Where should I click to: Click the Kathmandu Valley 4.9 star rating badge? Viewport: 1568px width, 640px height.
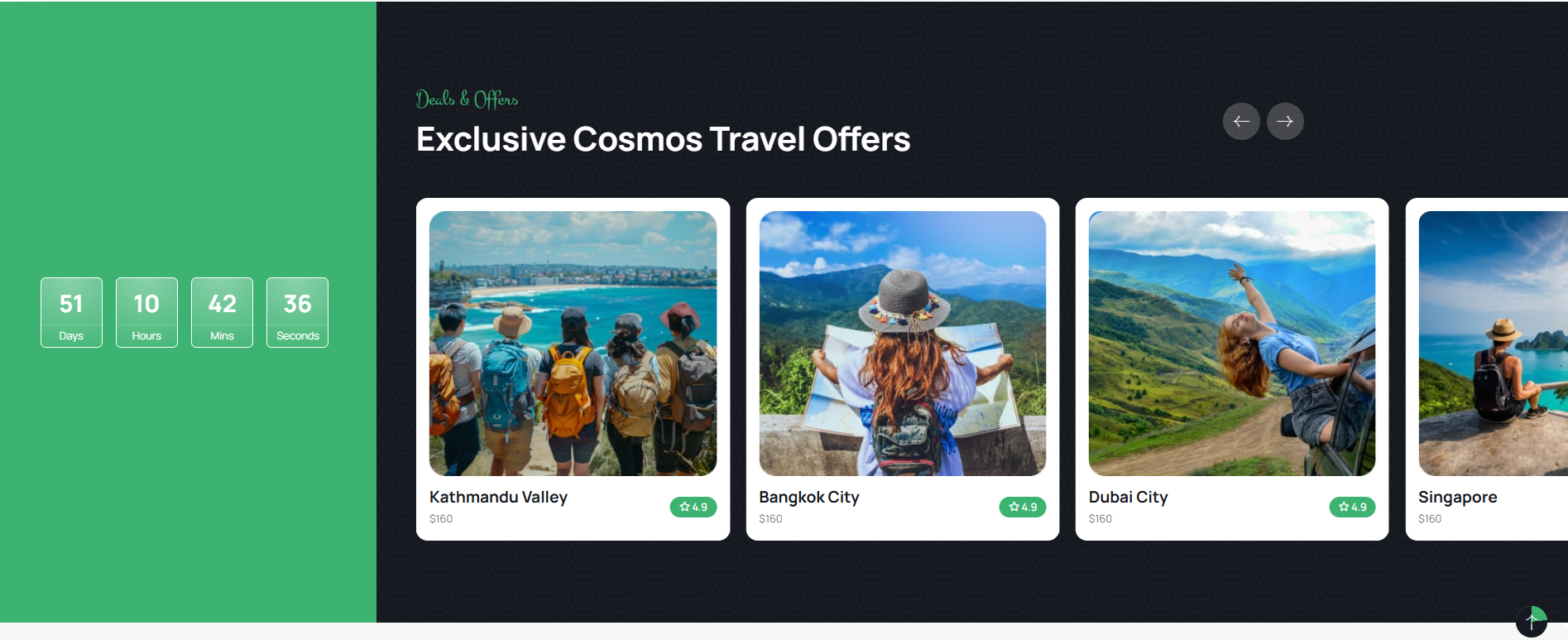(x=693, y=507)
